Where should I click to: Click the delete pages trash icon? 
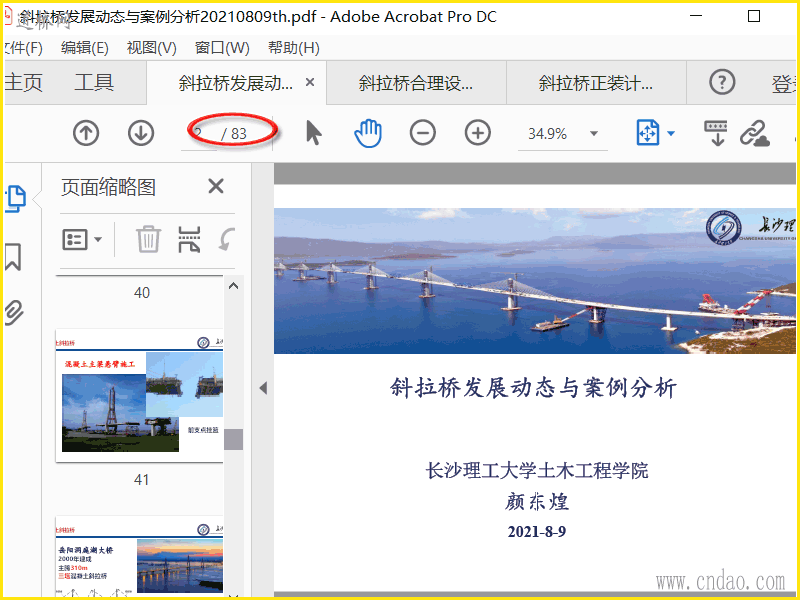[x=148, y=239]
